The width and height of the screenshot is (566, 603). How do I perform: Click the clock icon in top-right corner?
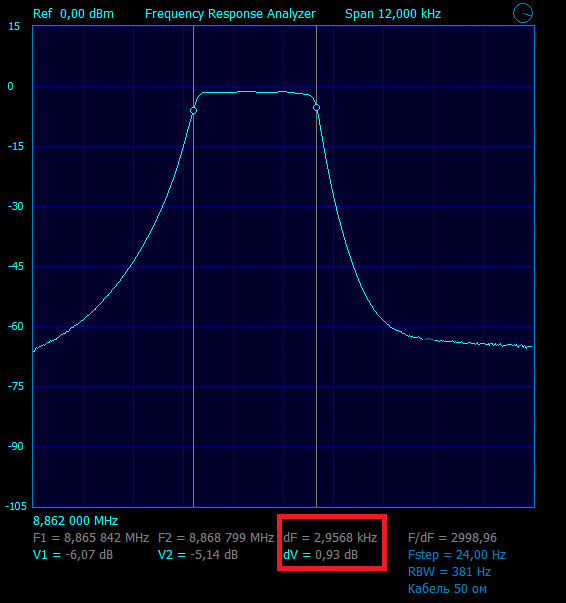(x=523, y=13)
